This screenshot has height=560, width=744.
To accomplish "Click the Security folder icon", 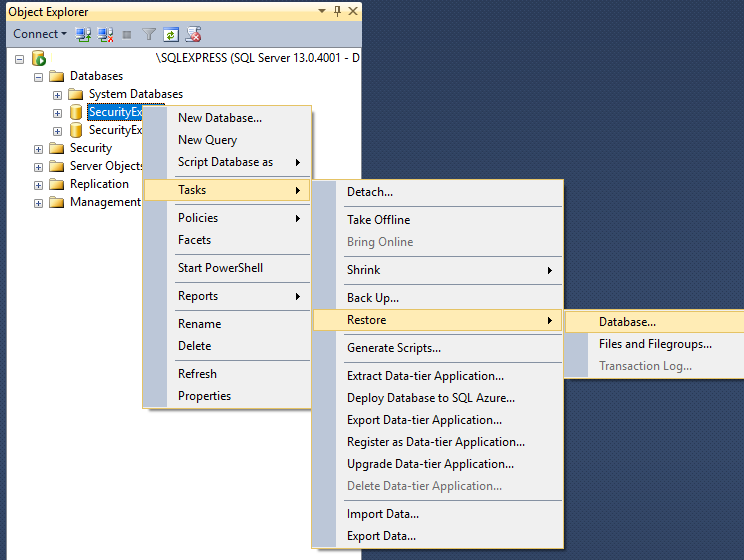I will pos(56,148).
